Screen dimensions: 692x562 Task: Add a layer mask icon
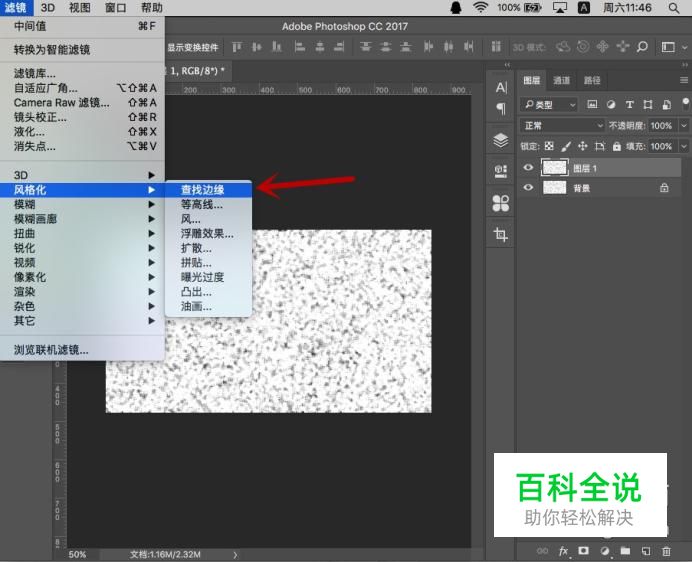(583, 551)
